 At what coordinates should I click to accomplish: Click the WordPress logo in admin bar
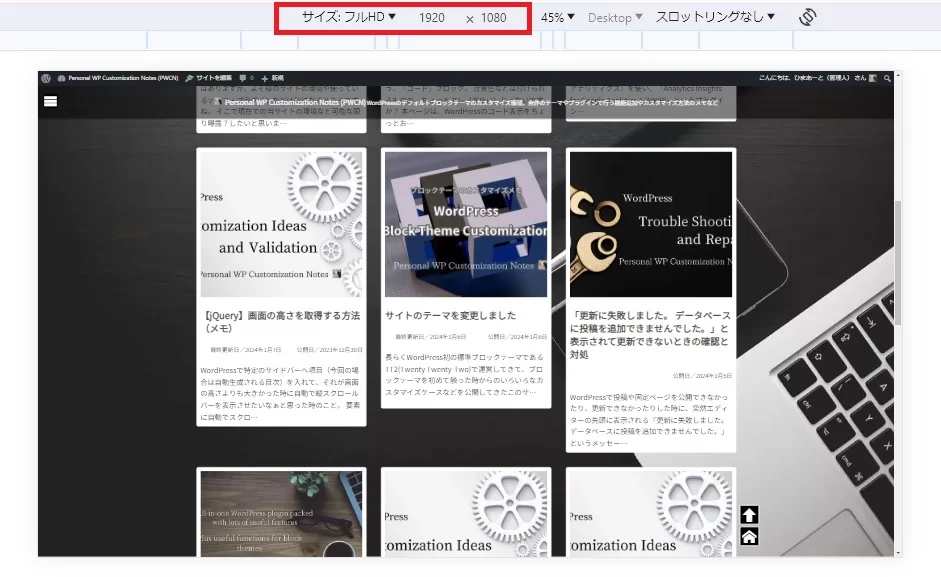pyautogui.click(x=46, y=78)
